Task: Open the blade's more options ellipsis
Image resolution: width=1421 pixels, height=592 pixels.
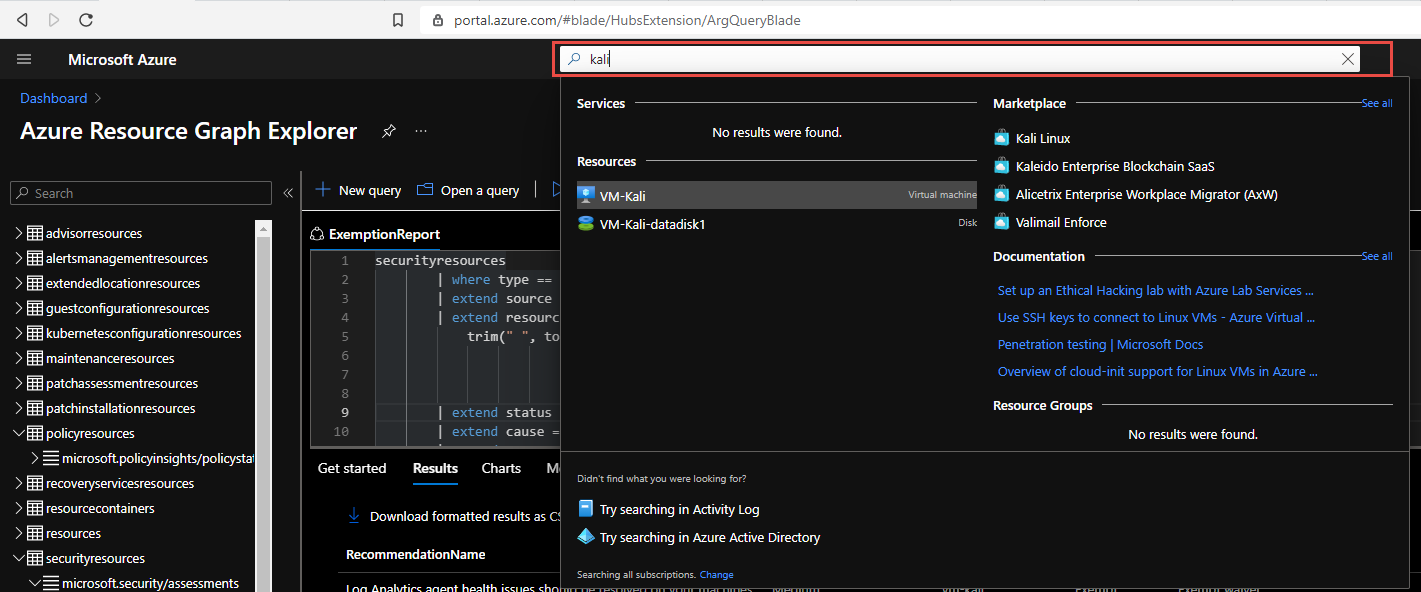Action: [x=421, y=131]
